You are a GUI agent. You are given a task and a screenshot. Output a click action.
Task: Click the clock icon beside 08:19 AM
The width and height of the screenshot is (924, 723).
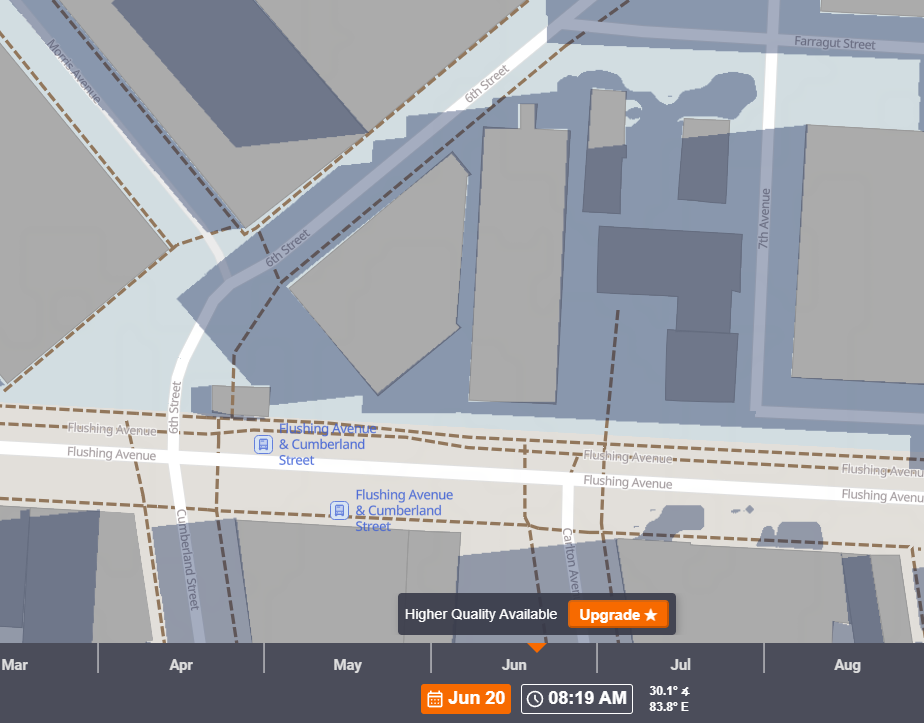pos(535,698)
